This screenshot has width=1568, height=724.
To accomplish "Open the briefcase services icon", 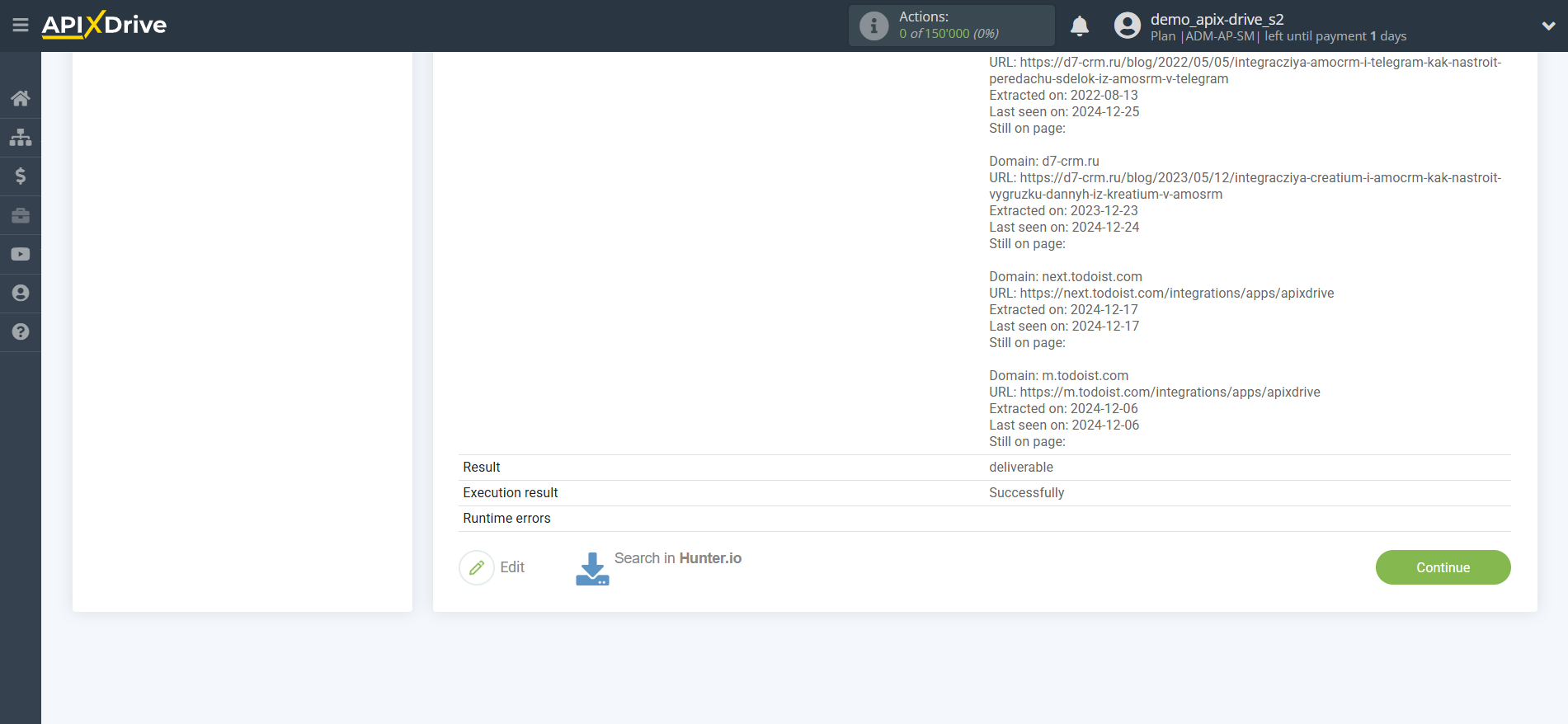I will 21,215.
